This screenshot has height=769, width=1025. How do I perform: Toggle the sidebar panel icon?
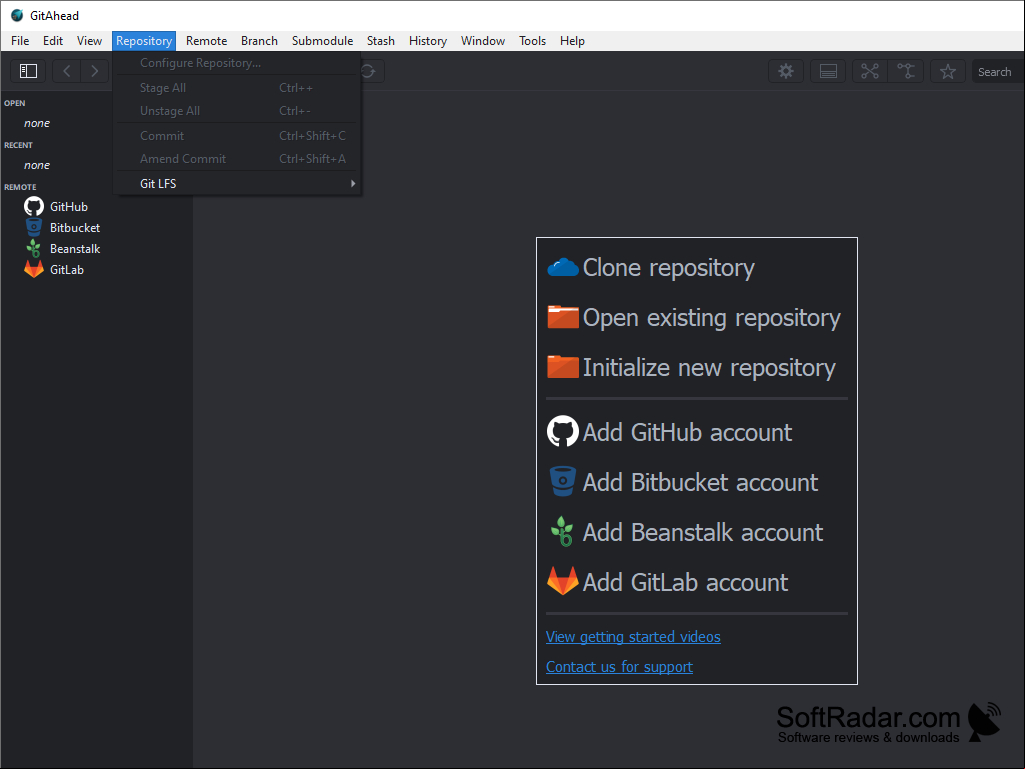click(x=28, y=71)
